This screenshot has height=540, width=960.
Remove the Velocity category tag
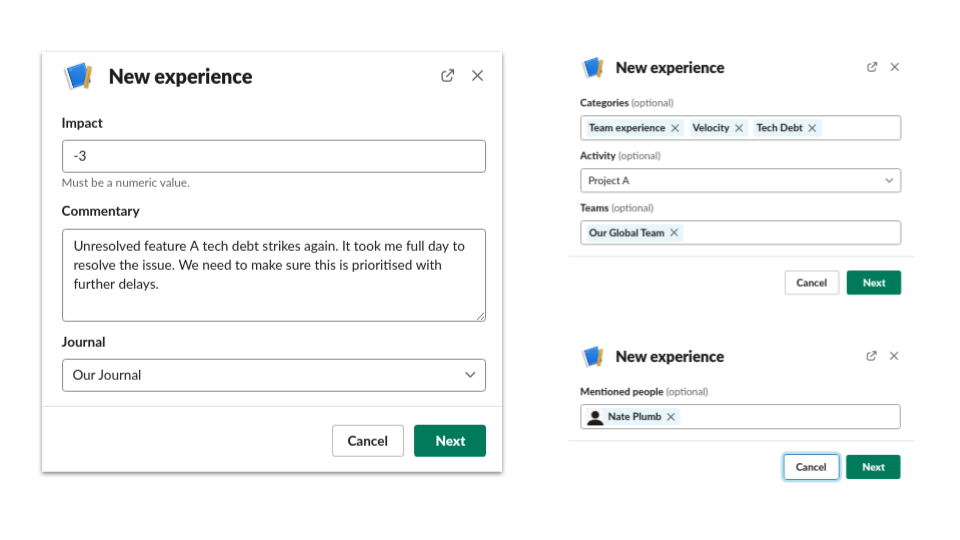click(739, 128)
